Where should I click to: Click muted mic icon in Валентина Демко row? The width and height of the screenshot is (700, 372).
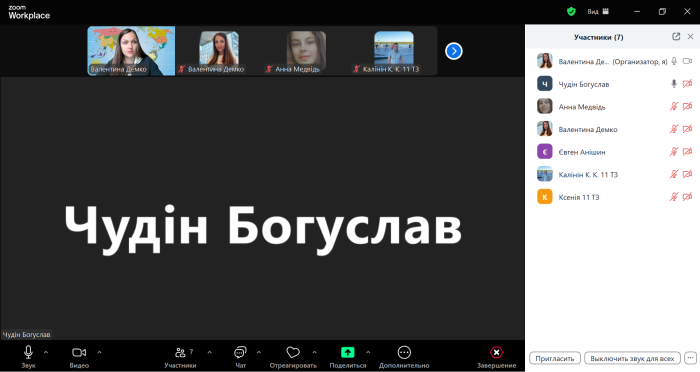674,129
